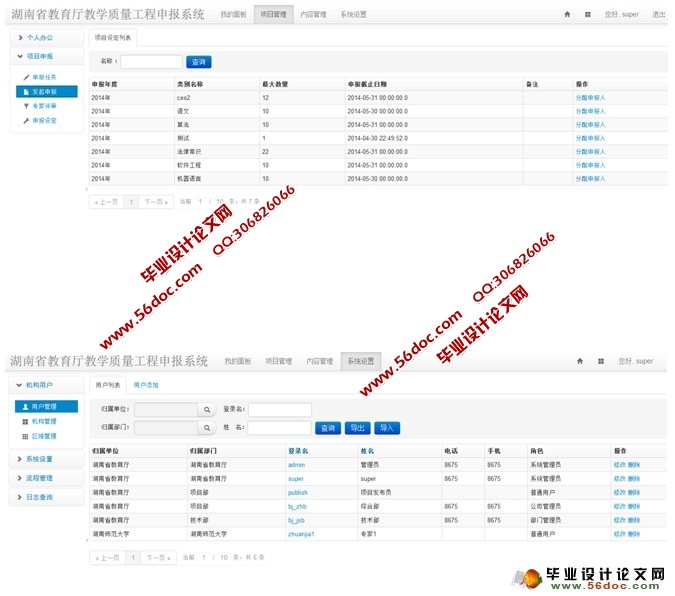Open 项目管理 tab on user management screen
This screenshot has height=596, width=675.
pos(279,361)
